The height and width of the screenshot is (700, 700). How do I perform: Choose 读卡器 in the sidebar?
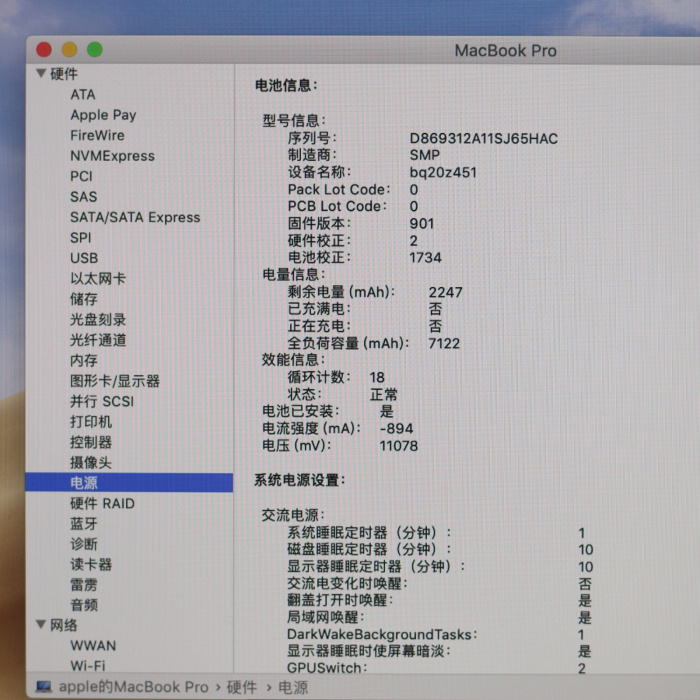(91, 565)
